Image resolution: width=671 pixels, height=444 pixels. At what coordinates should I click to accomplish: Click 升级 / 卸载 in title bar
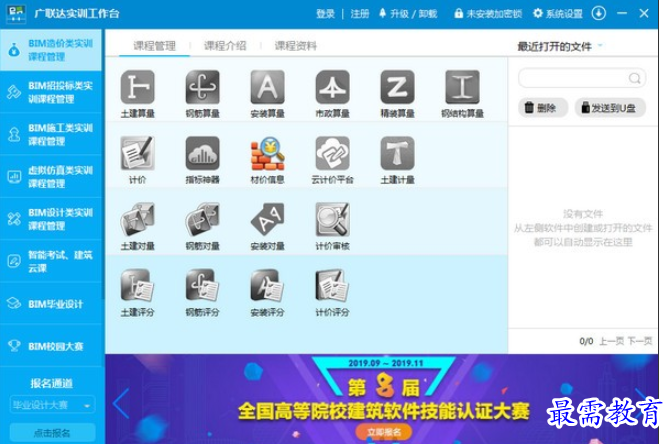click(x=409, y=14)
